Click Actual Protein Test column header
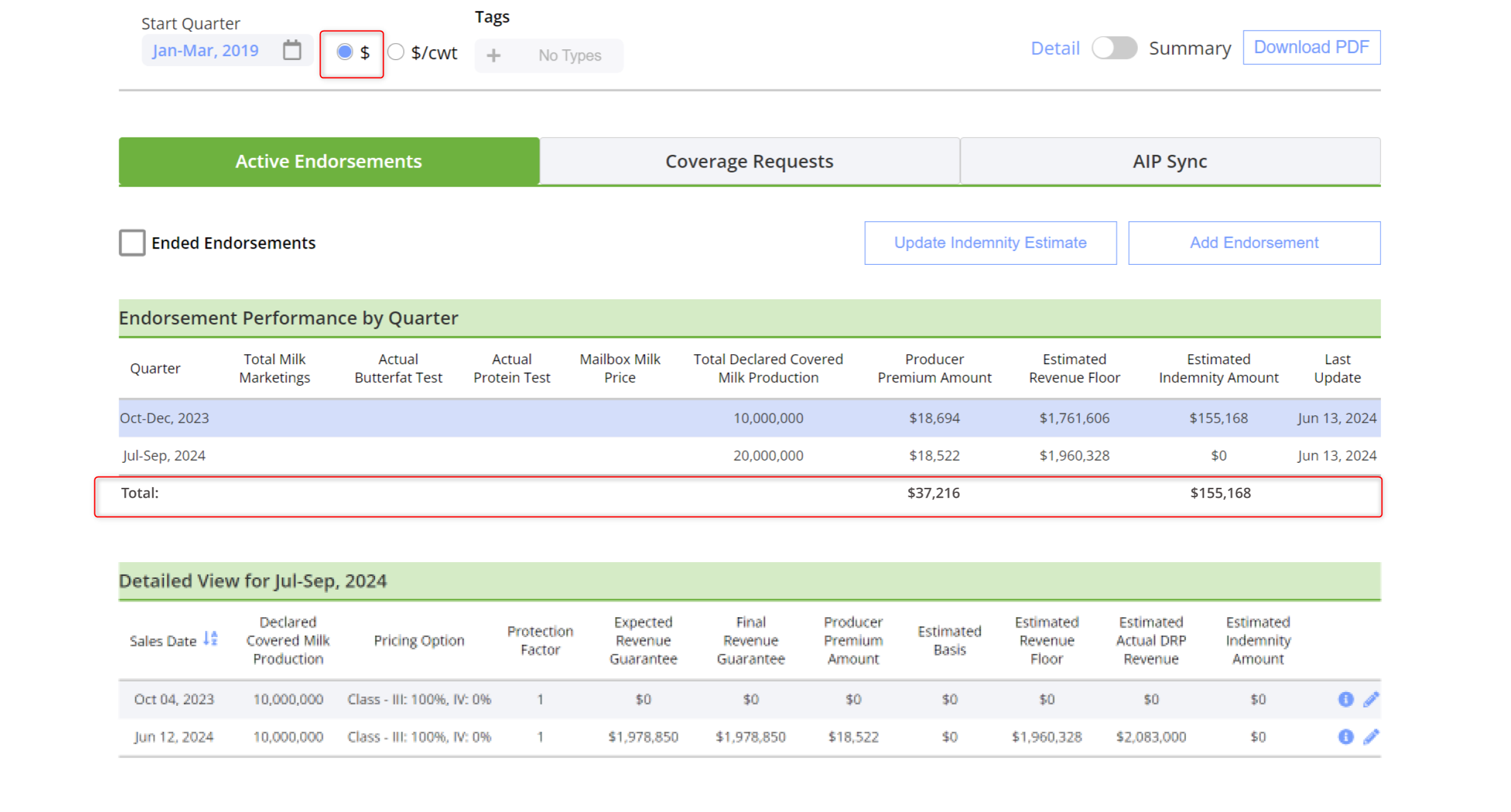 point(512,369)
